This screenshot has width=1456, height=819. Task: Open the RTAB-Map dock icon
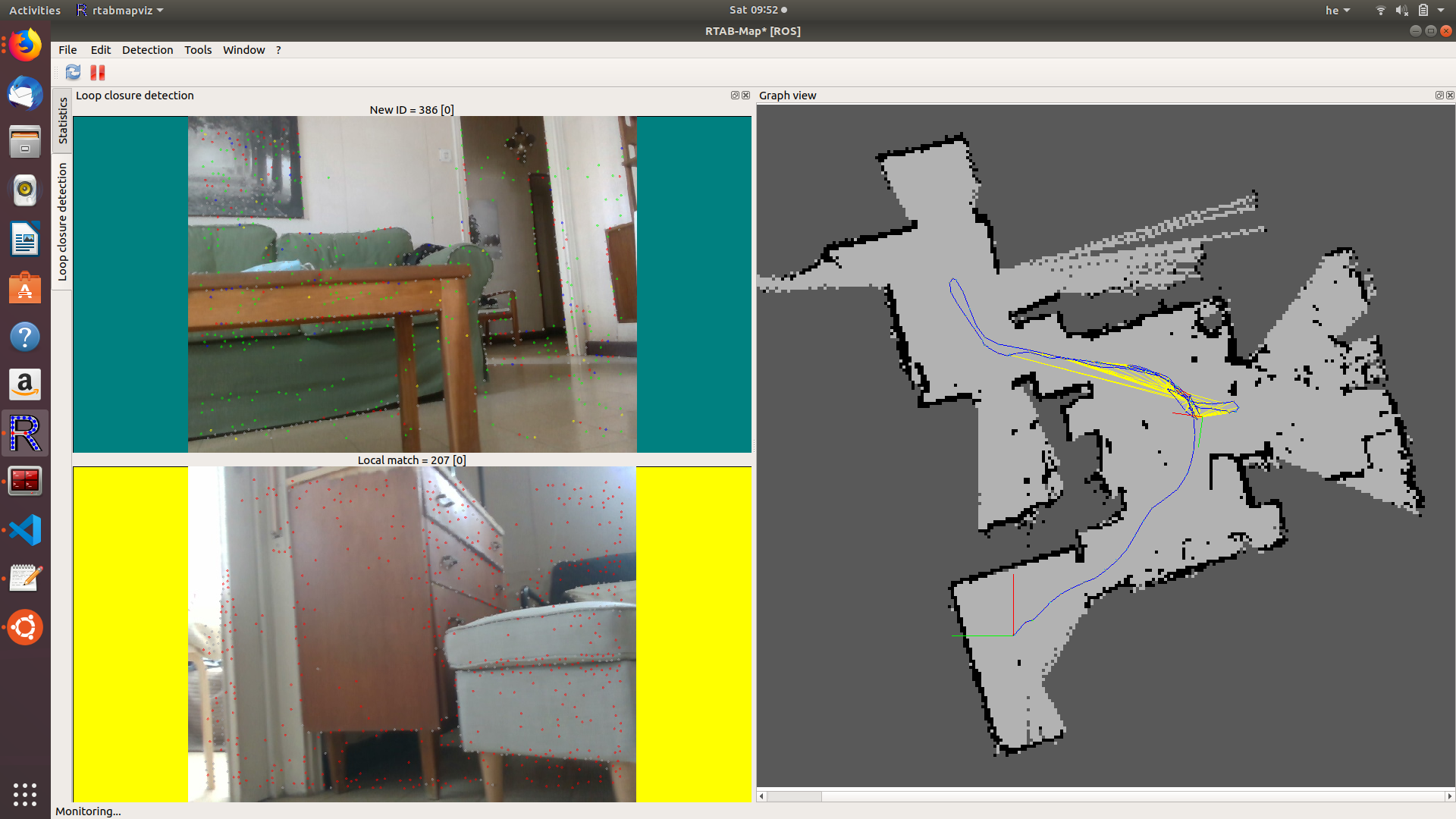point(25,434)
